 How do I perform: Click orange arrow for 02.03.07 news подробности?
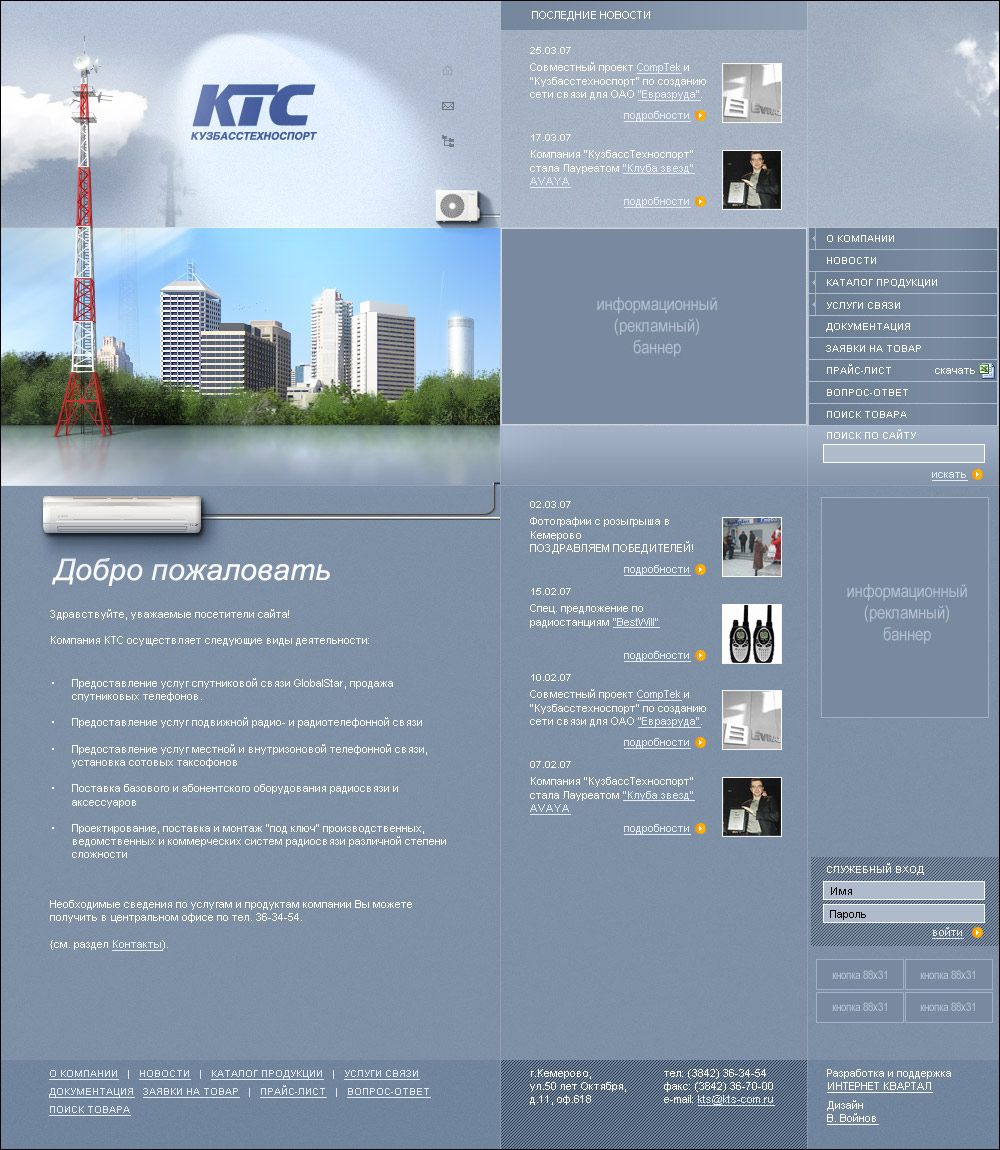point(701,569)
